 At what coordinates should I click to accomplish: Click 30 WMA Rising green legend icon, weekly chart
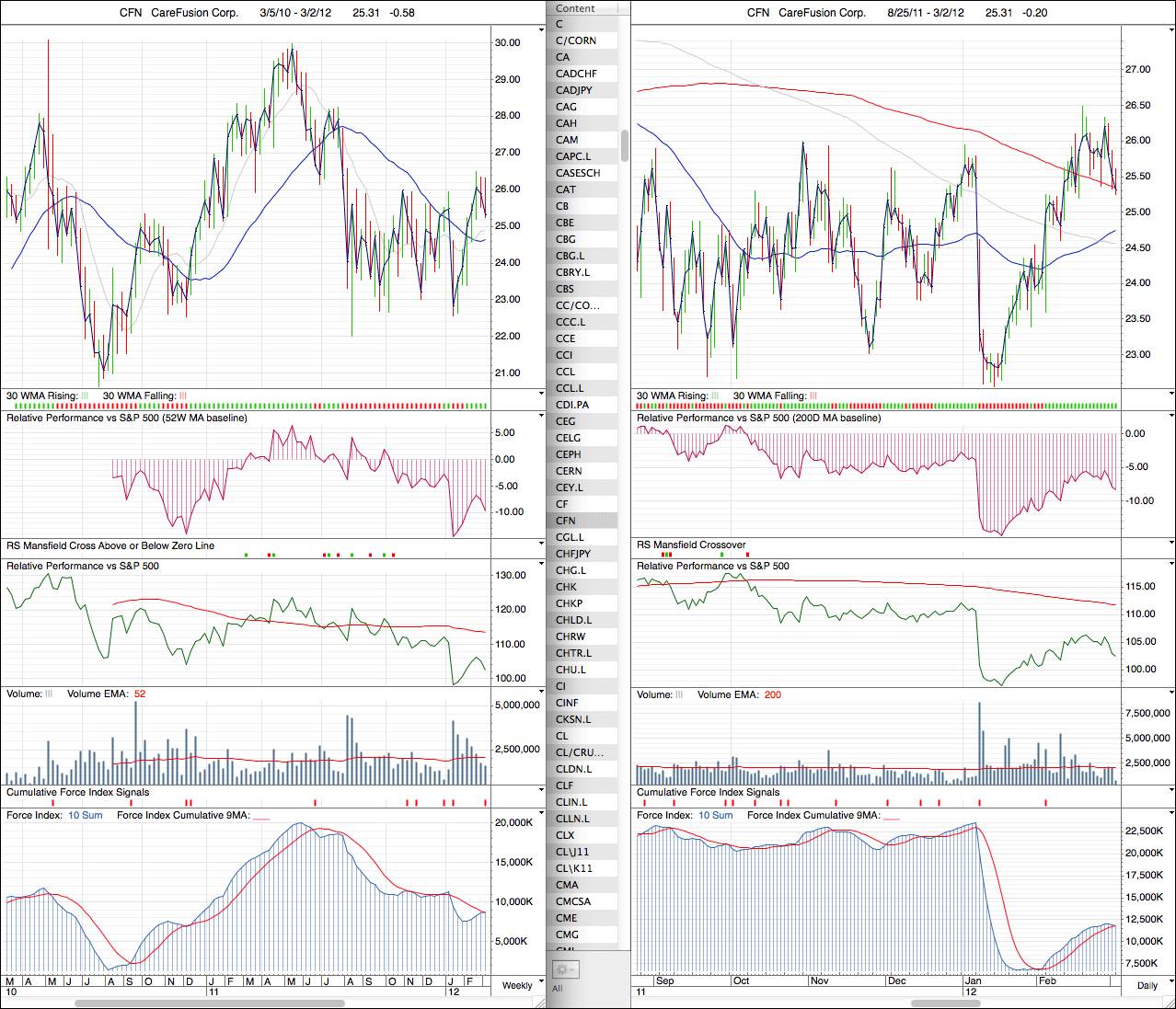[x=85, y=396]
